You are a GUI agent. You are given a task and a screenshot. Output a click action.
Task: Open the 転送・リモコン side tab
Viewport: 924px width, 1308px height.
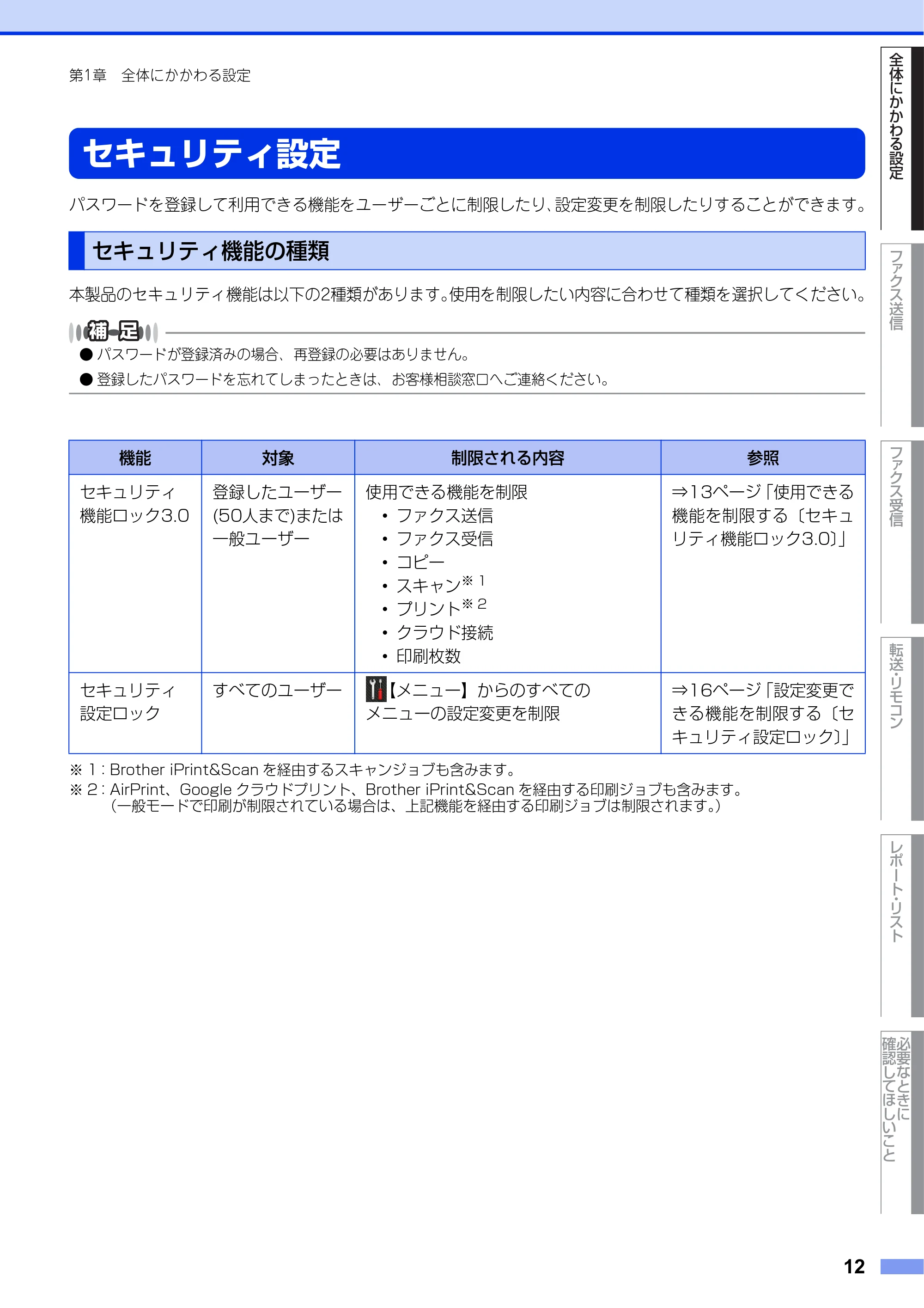coord(902,728)
